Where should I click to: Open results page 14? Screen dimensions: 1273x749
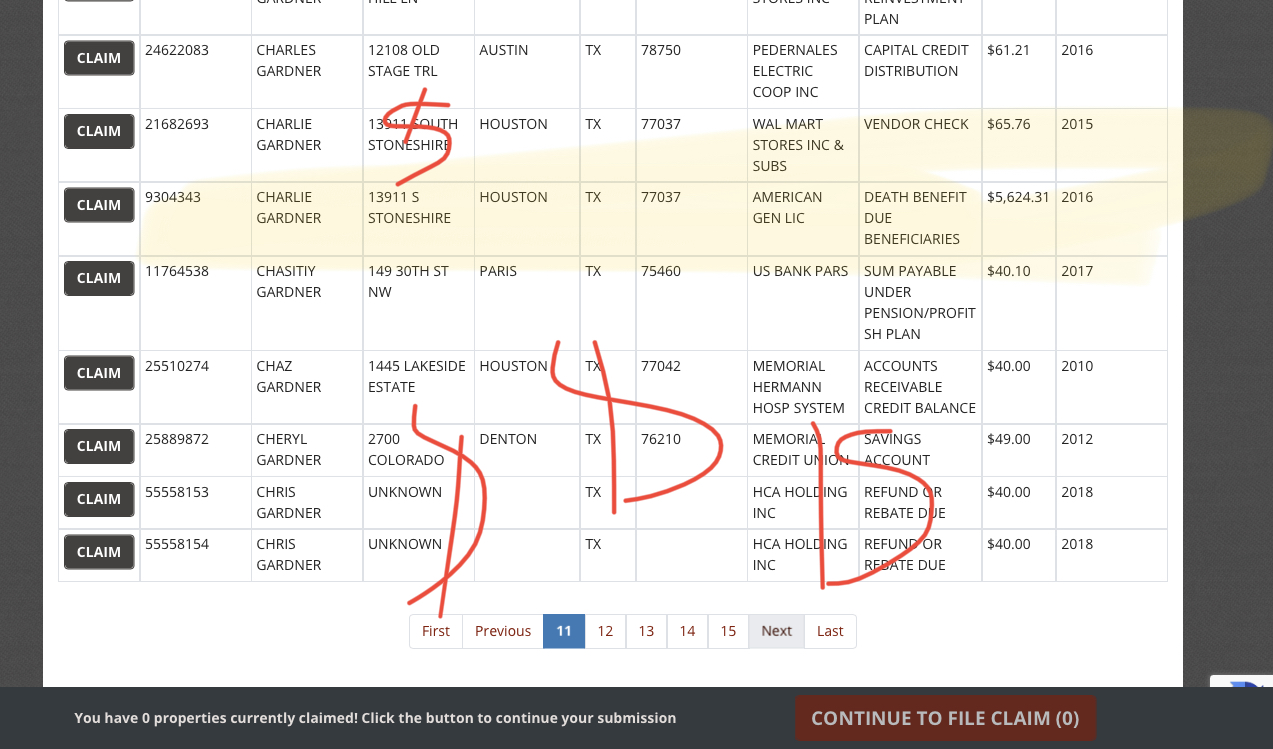coord(687,631)
